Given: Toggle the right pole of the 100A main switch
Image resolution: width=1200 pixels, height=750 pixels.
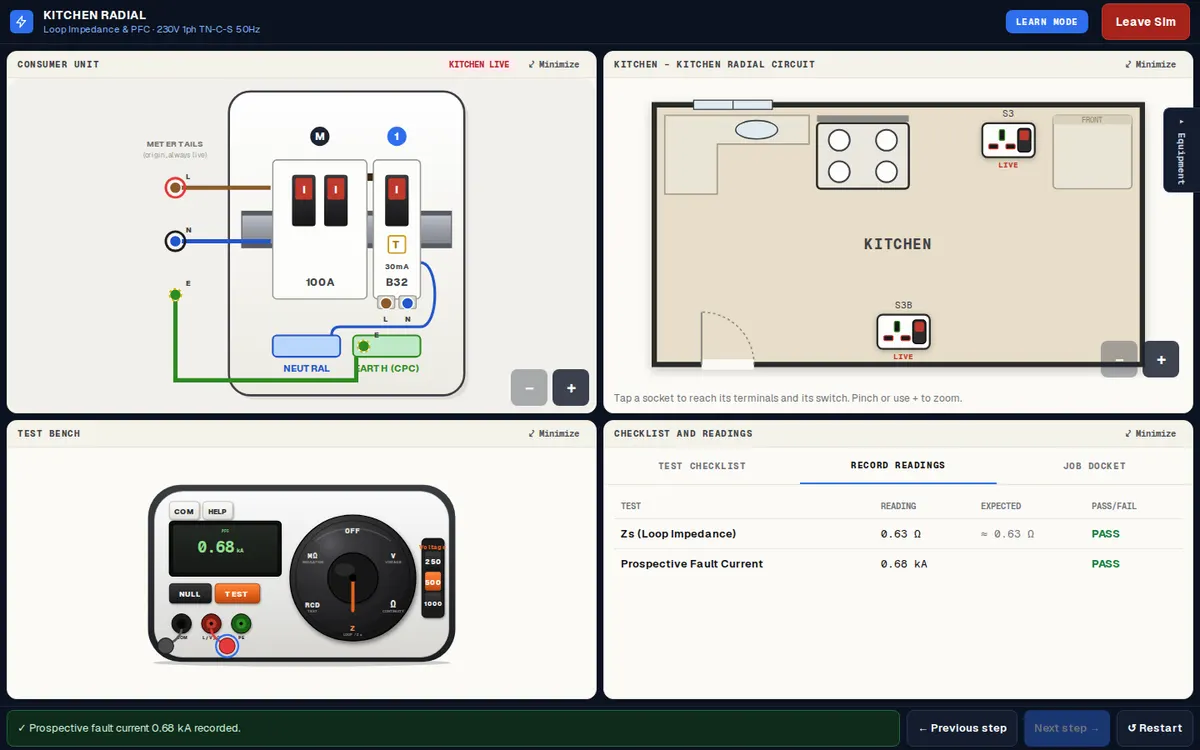Looking at the screenshot, I should (335, 200).
